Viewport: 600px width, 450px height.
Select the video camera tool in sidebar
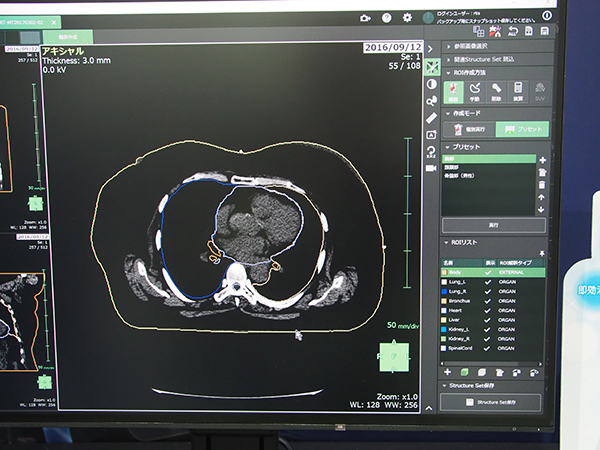(x=431, y=168)
